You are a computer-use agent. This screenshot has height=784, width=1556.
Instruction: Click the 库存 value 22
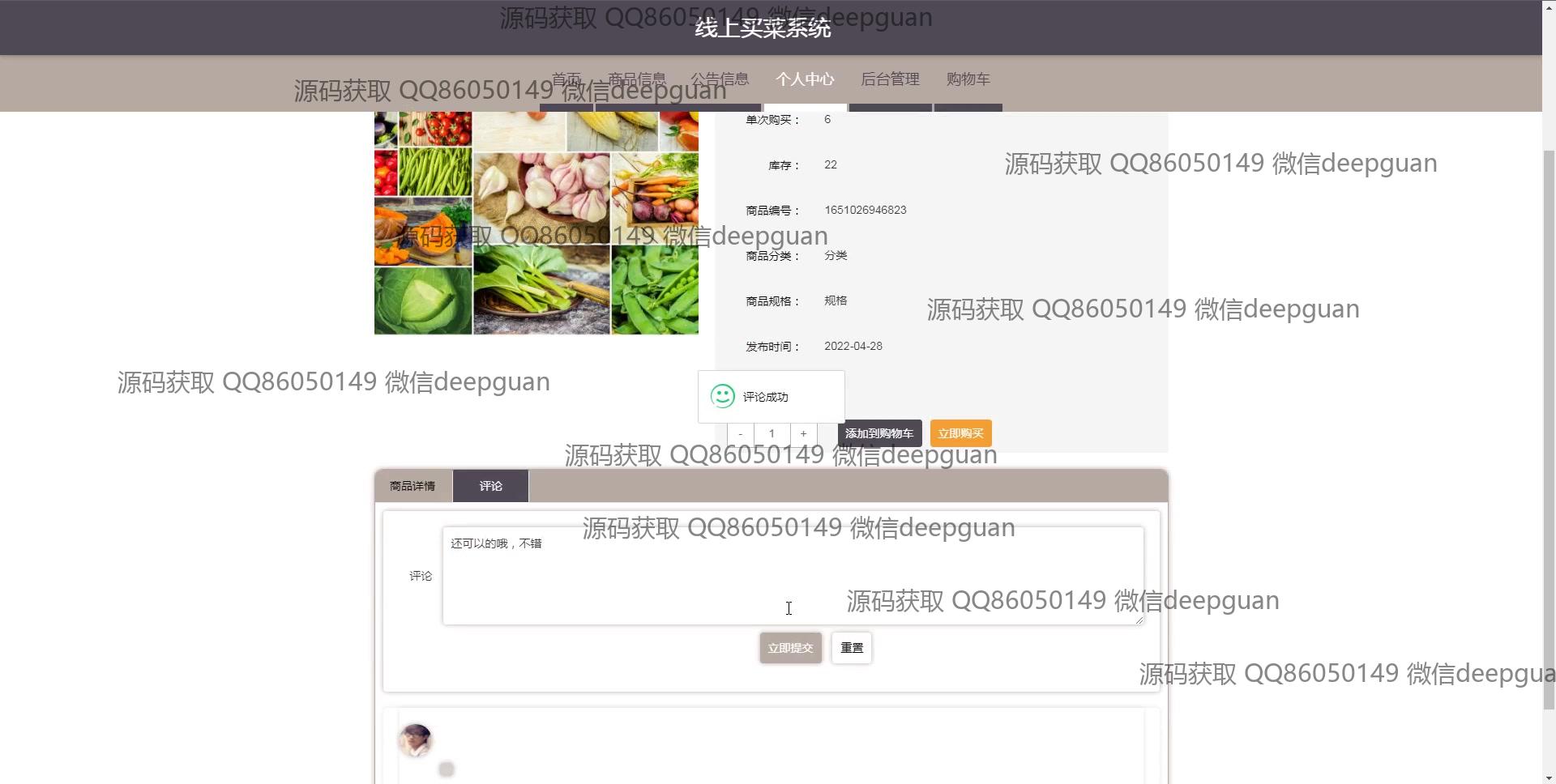[831, 164]
